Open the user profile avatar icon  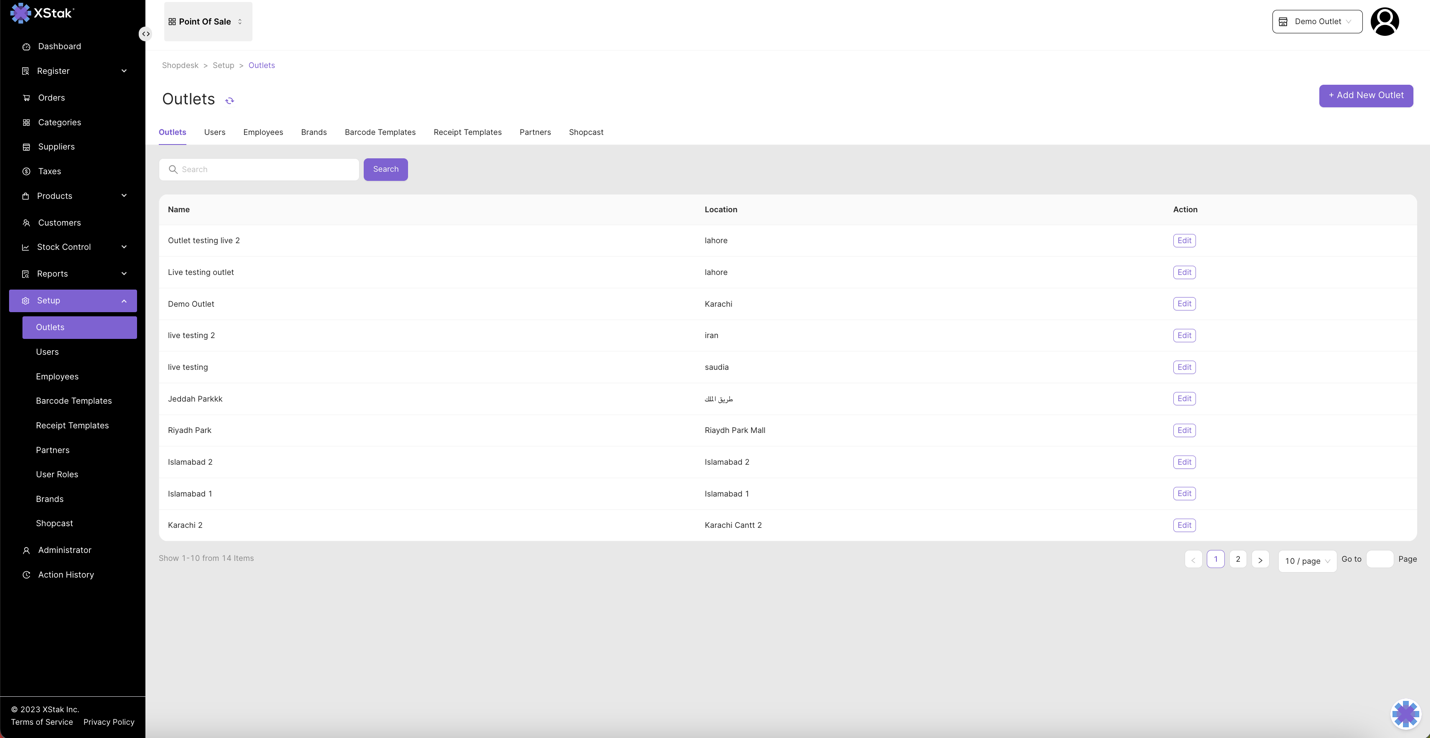(x=1384, y=21)
